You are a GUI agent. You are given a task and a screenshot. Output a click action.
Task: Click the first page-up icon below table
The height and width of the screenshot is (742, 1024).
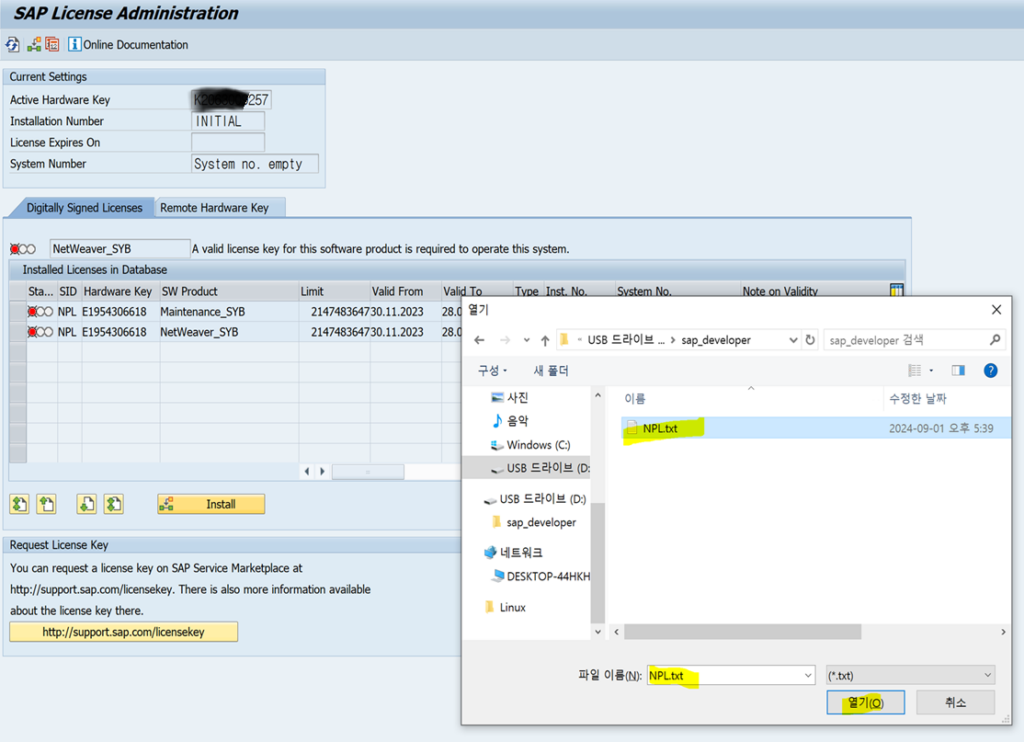tap(20, 504)
